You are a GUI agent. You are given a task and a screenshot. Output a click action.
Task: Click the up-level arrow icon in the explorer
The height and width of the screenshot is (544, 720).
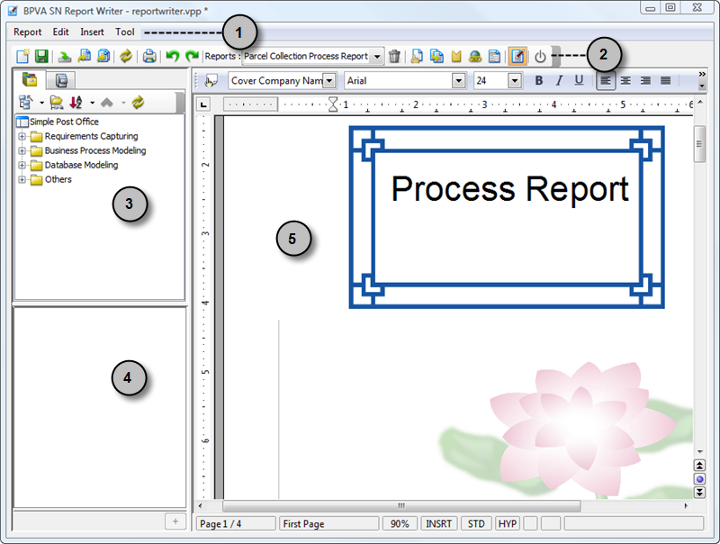[107, 102]
